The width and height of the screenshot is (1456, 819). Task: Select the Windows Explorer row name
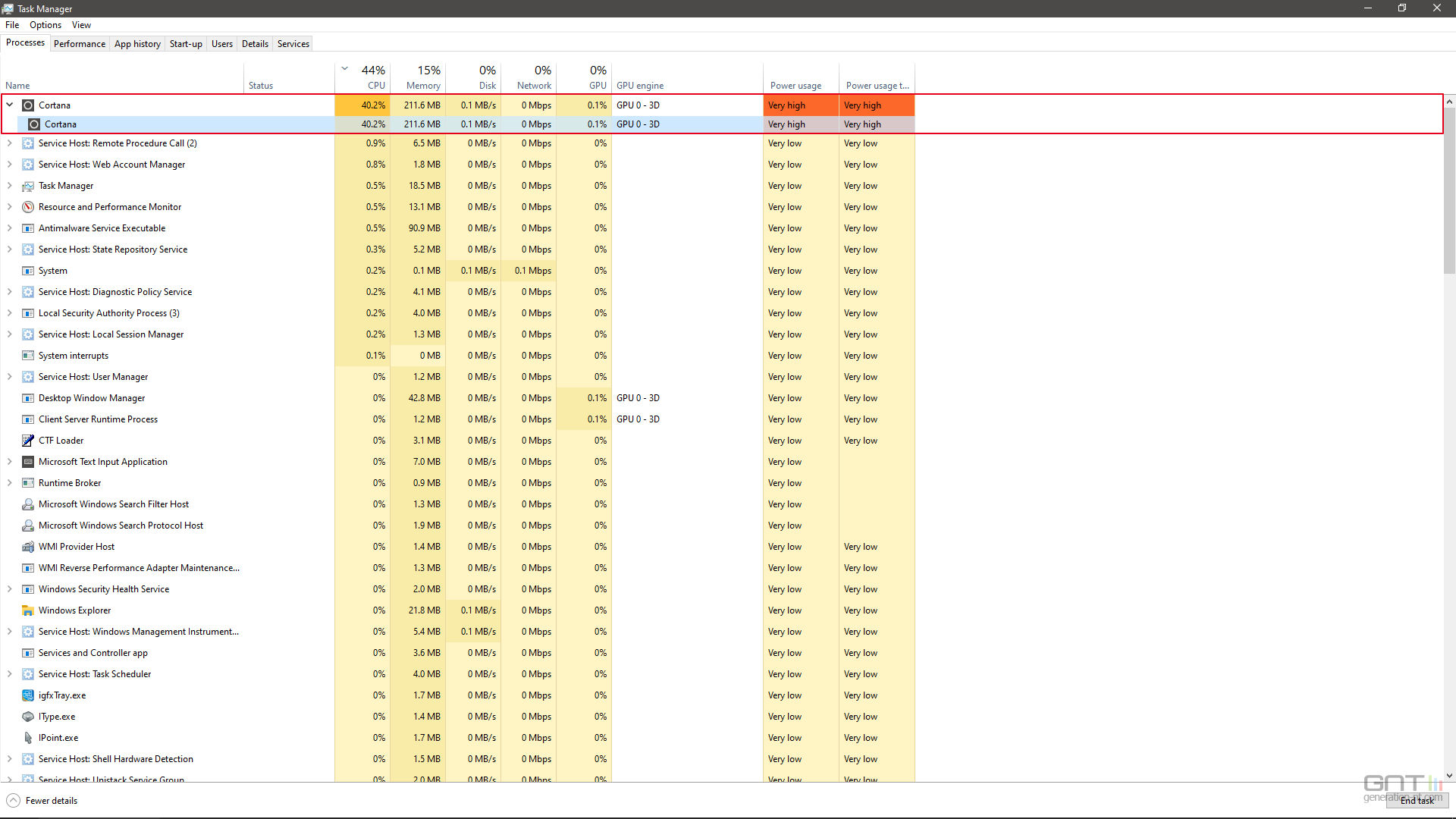click(x=74, y=610)
